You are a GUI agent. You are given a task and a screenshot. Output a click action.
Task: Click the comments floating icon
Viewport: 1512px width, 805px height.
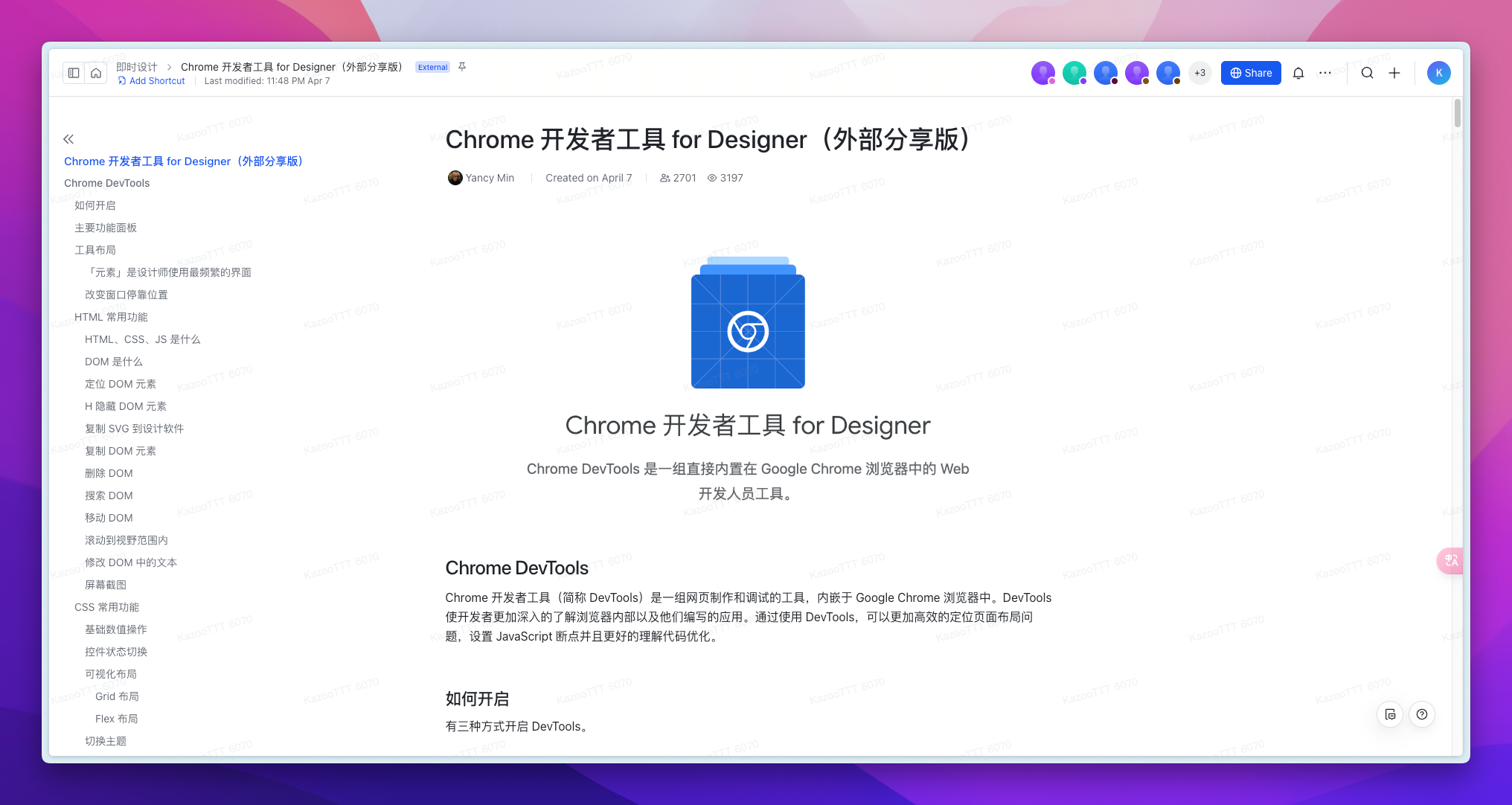[x=1390, y=714]
